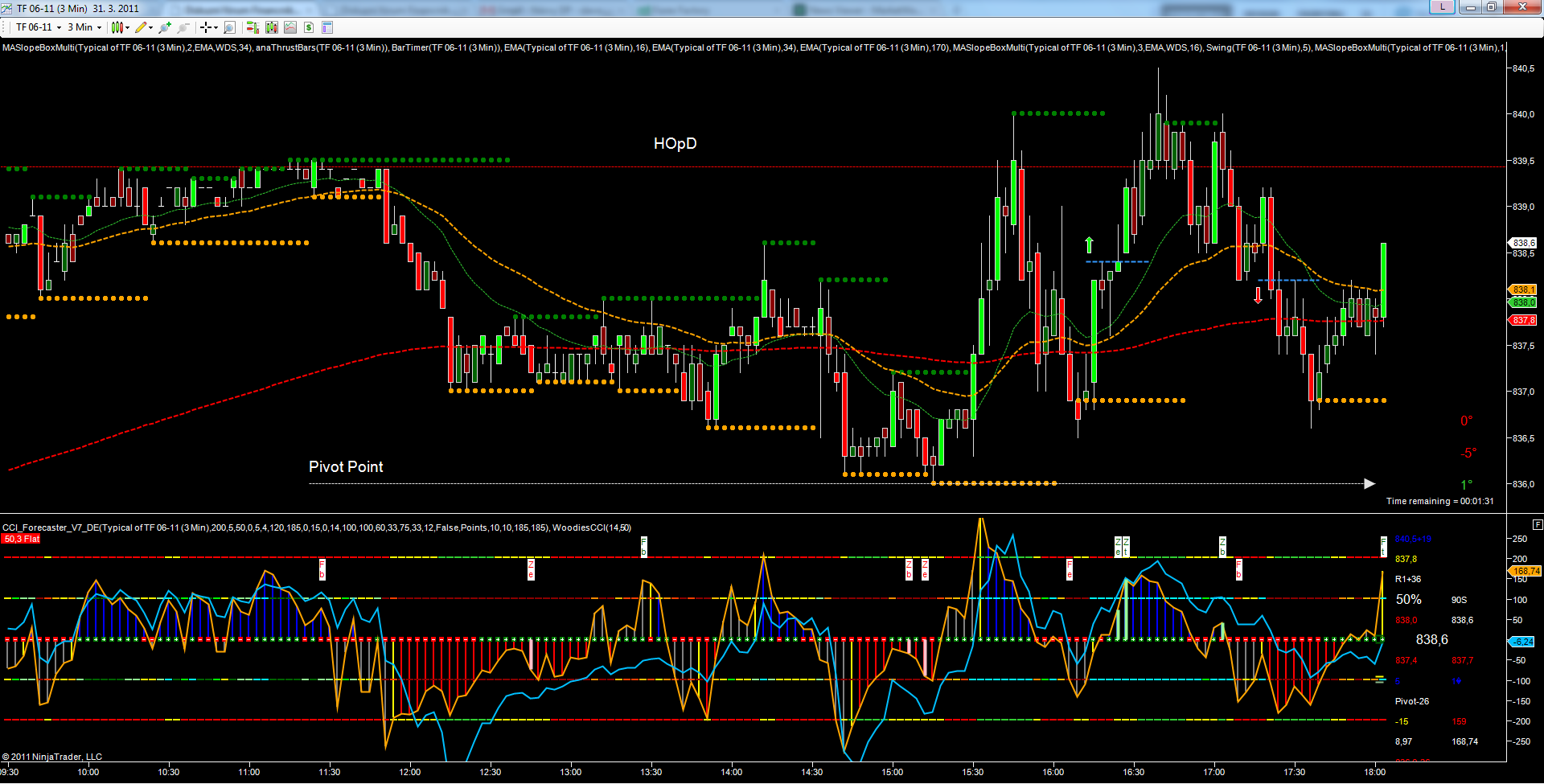Open the chart properties icon
This screenshot has height=784, width=1544.
pos(327,27)
